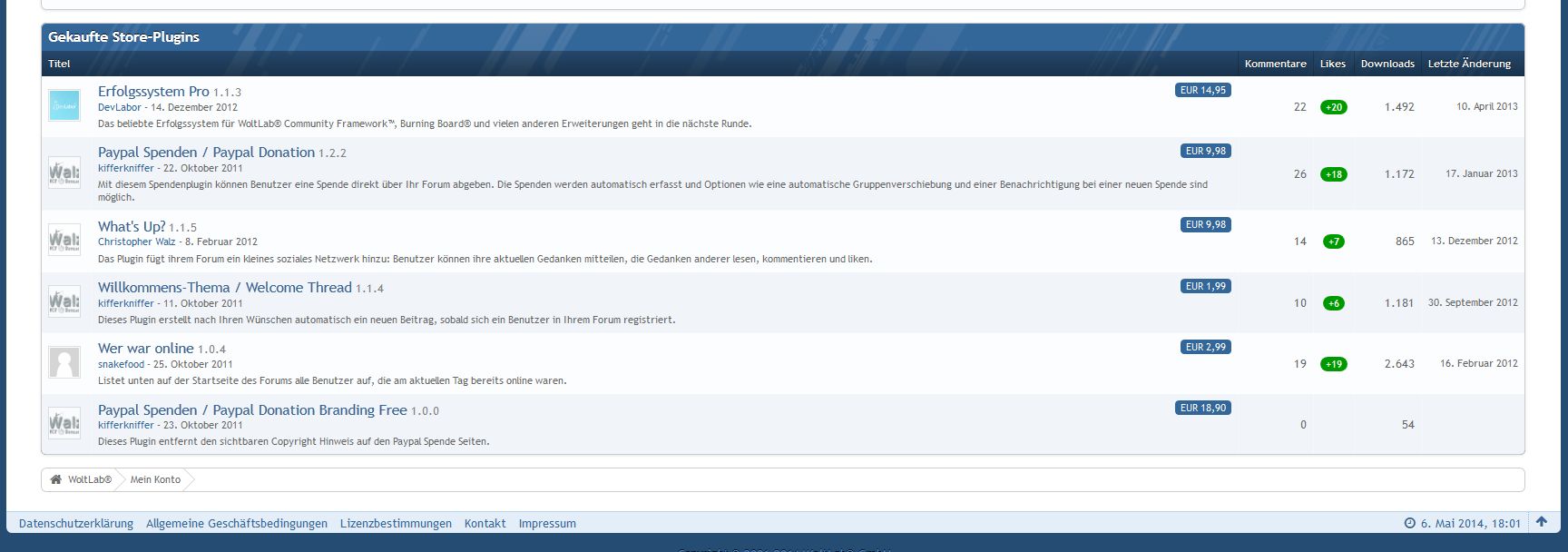The image size is (1568, 552).
Task: Click the home icon in breadcrumb
Action: click(56, 479)
